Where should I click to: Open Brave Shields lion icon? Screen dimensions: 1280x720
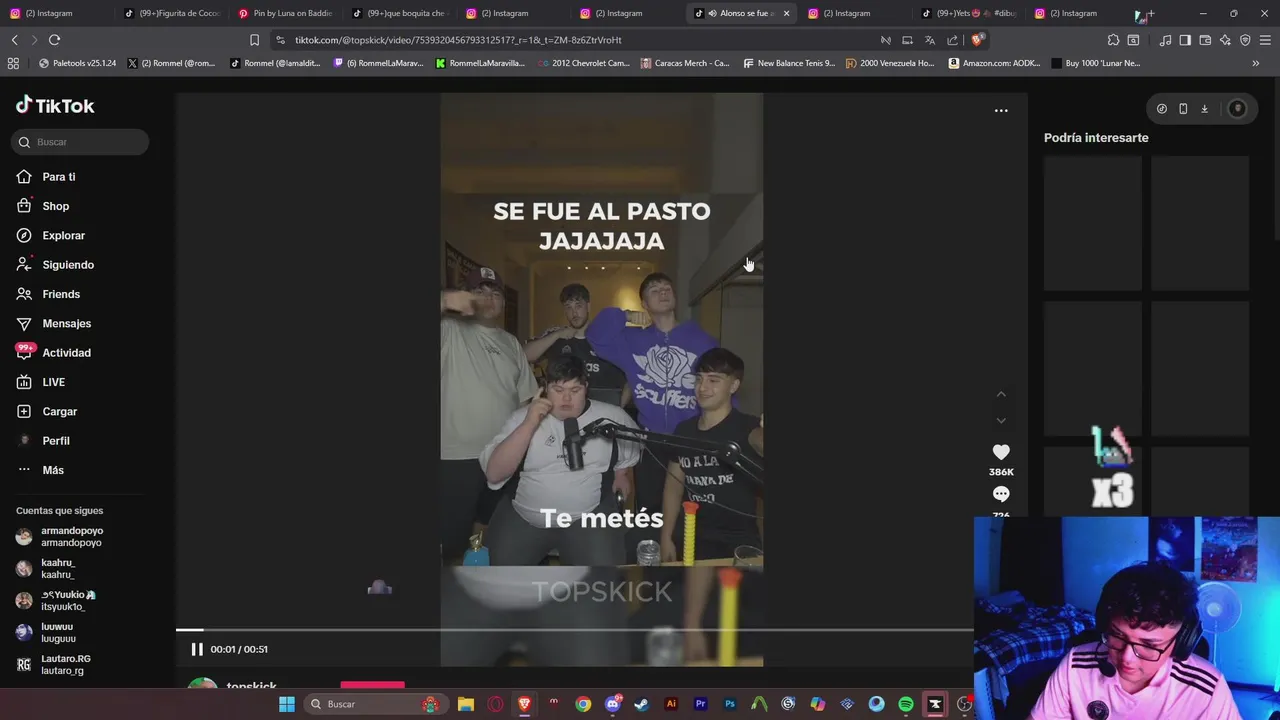(x=977, y=40)
